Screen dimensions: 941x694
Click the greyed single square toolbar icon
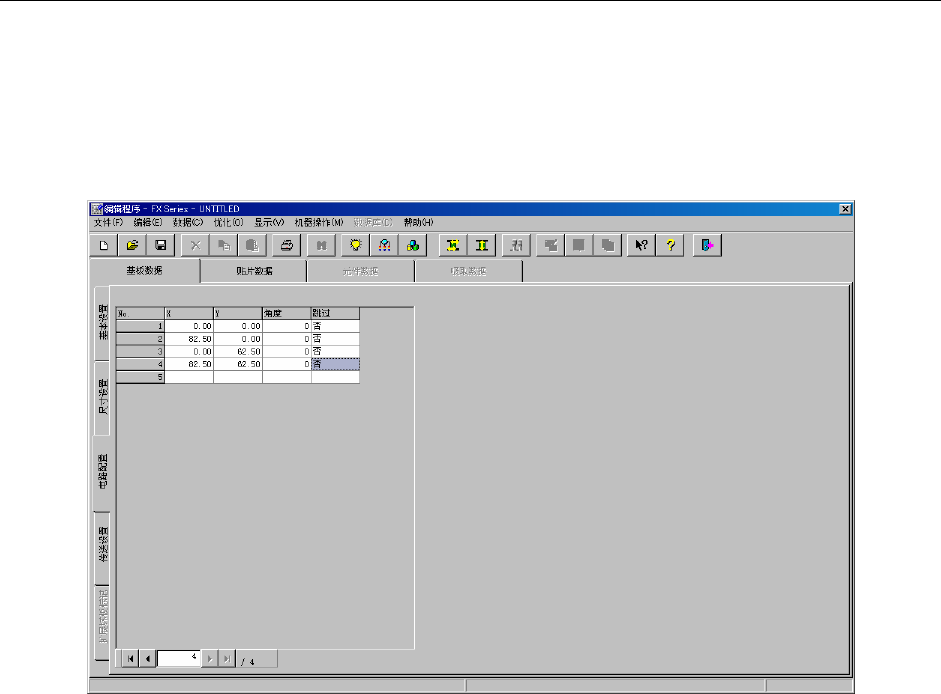tap(579, 245)
